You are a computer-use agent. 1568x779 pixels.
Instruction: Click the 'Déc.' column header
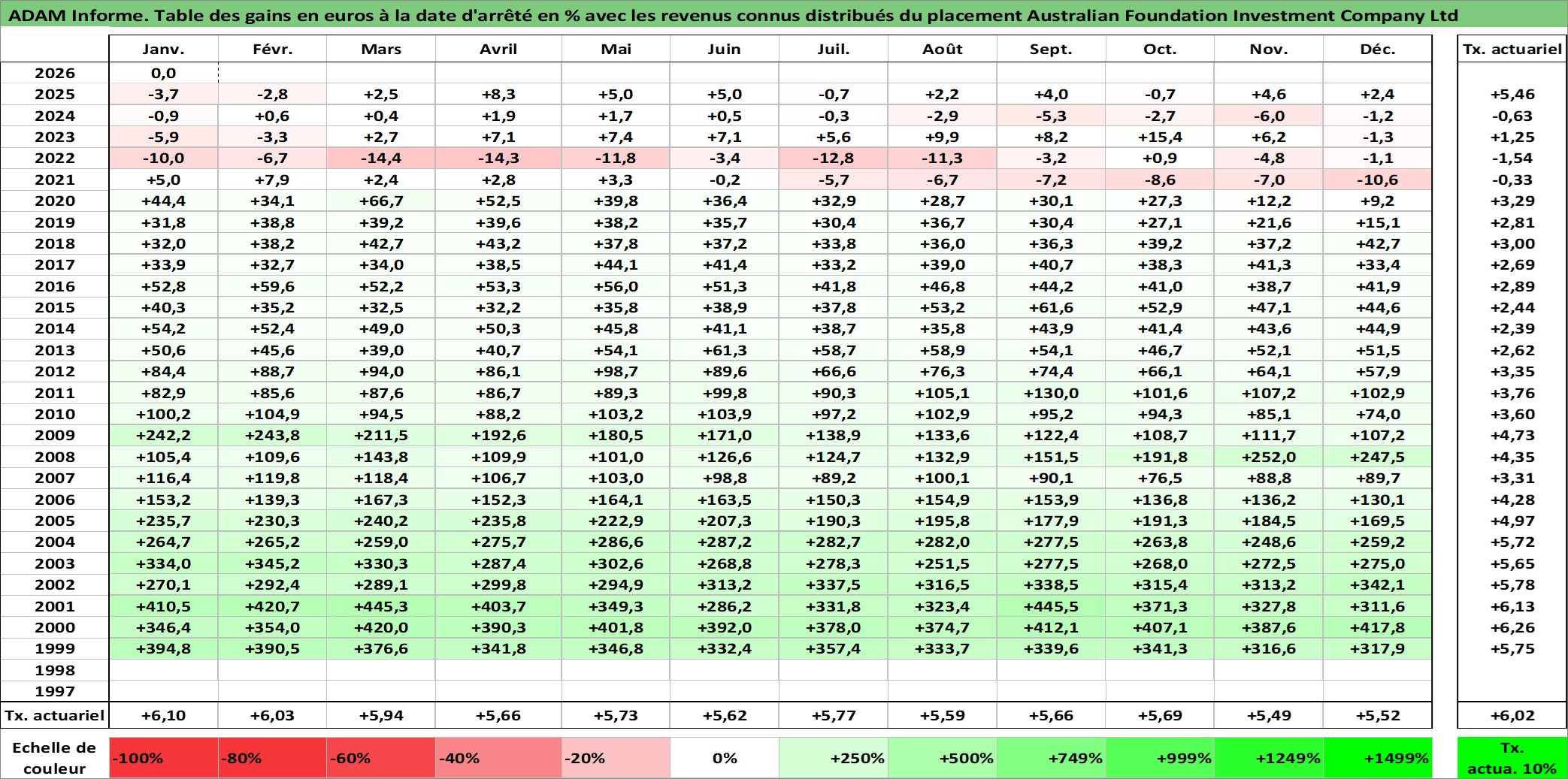tap(1378, 49)
